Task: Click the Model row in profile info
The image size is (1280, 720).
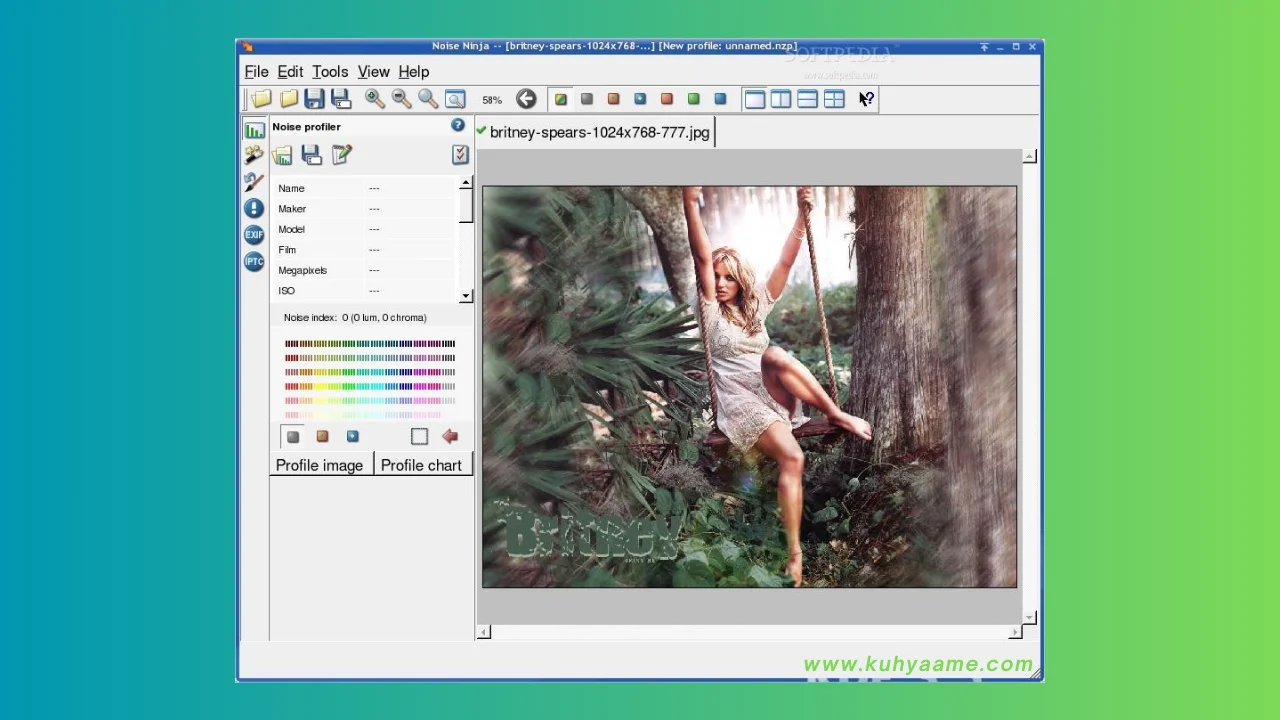Action: pyautogui.click(x=365, y=229)
